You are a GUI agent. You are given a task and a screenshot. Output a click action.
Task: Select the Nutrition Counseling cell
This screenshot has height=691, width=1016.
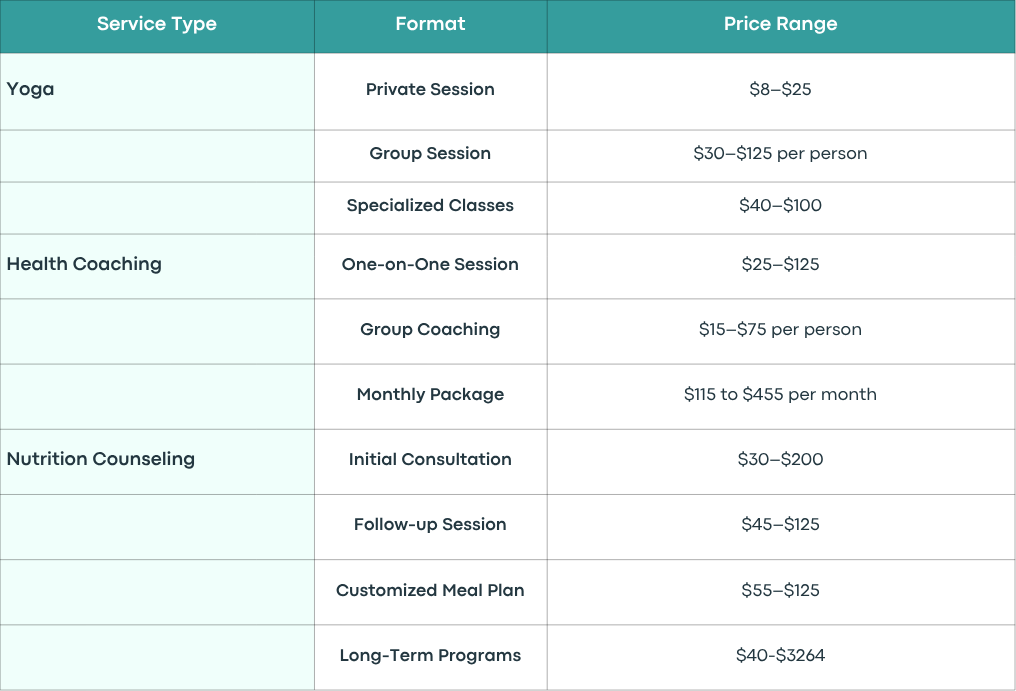157,462
